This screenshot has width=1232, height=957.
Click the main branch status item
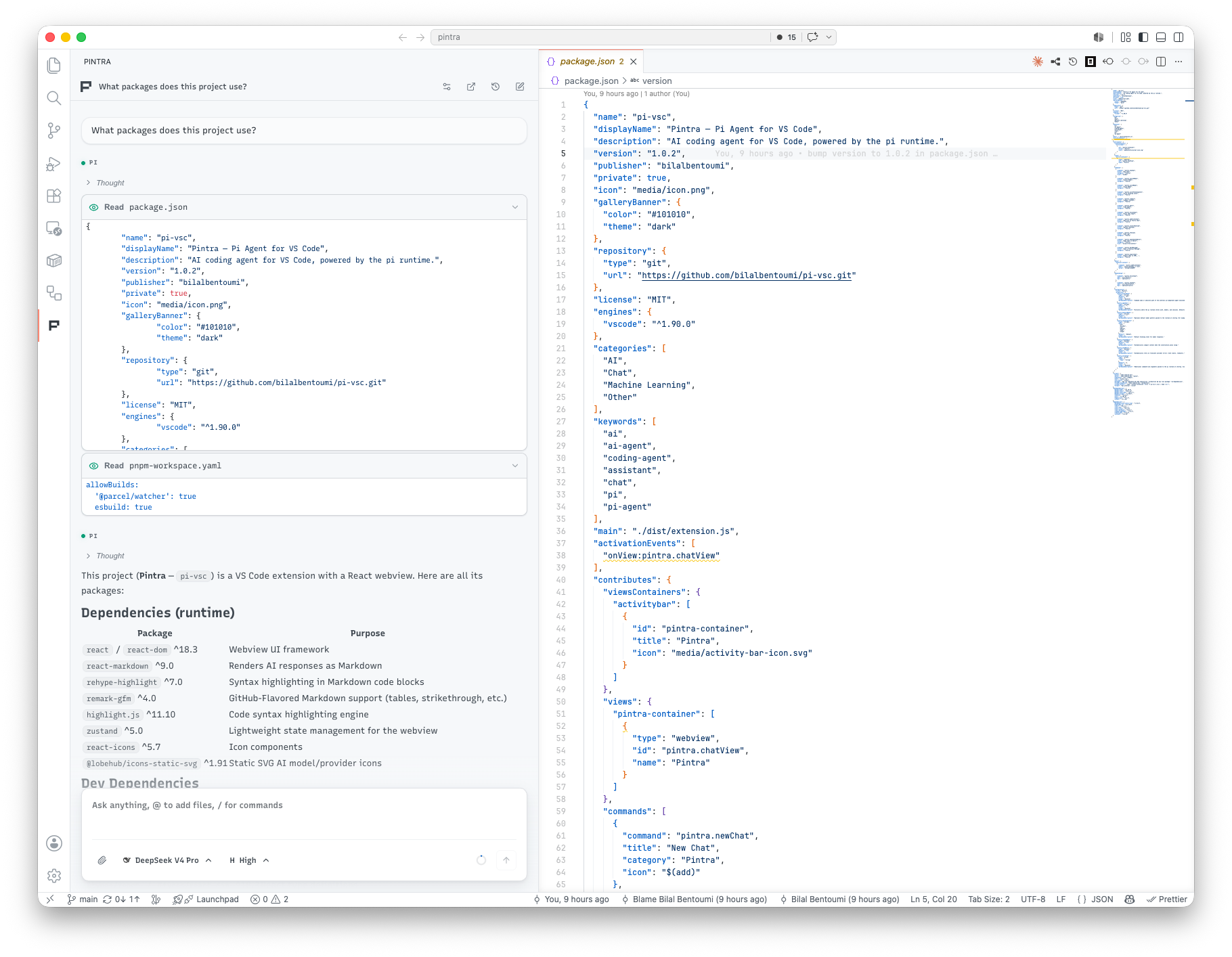(83, 899)
